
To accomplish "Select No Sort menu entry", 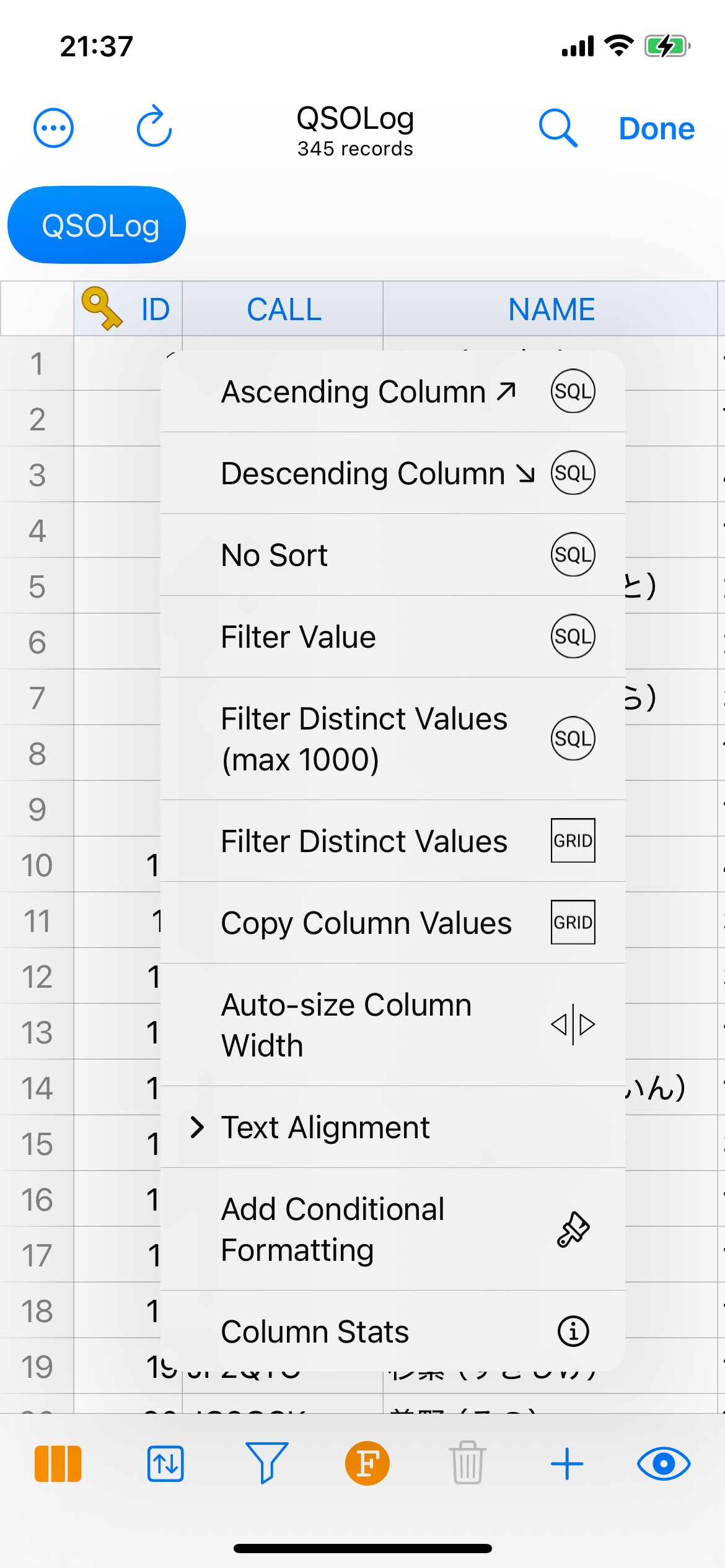I will click(393, 555).
